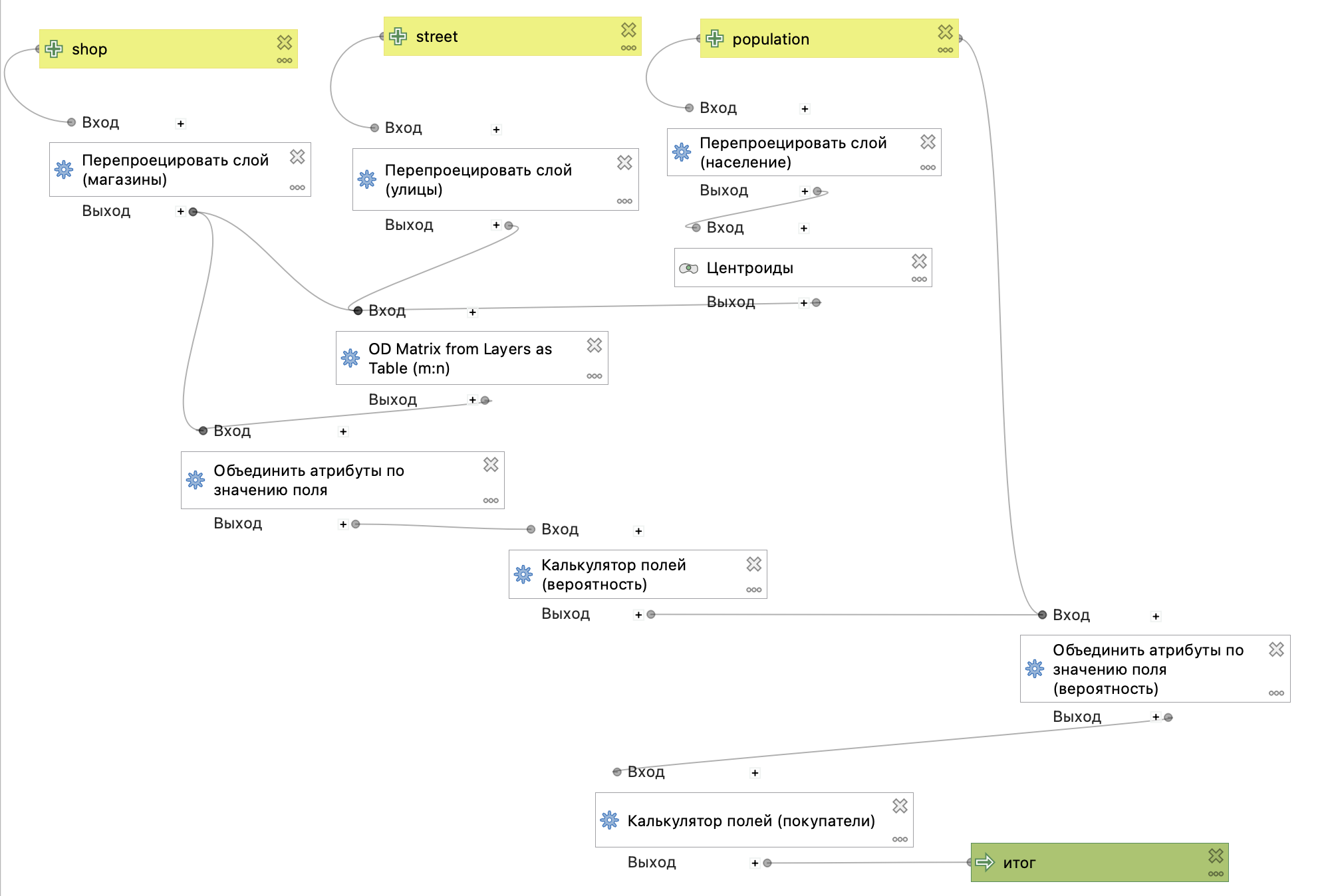Open the street input's three-dot menu
This screenshot has width=1322, height=896.
pos(628,48)
